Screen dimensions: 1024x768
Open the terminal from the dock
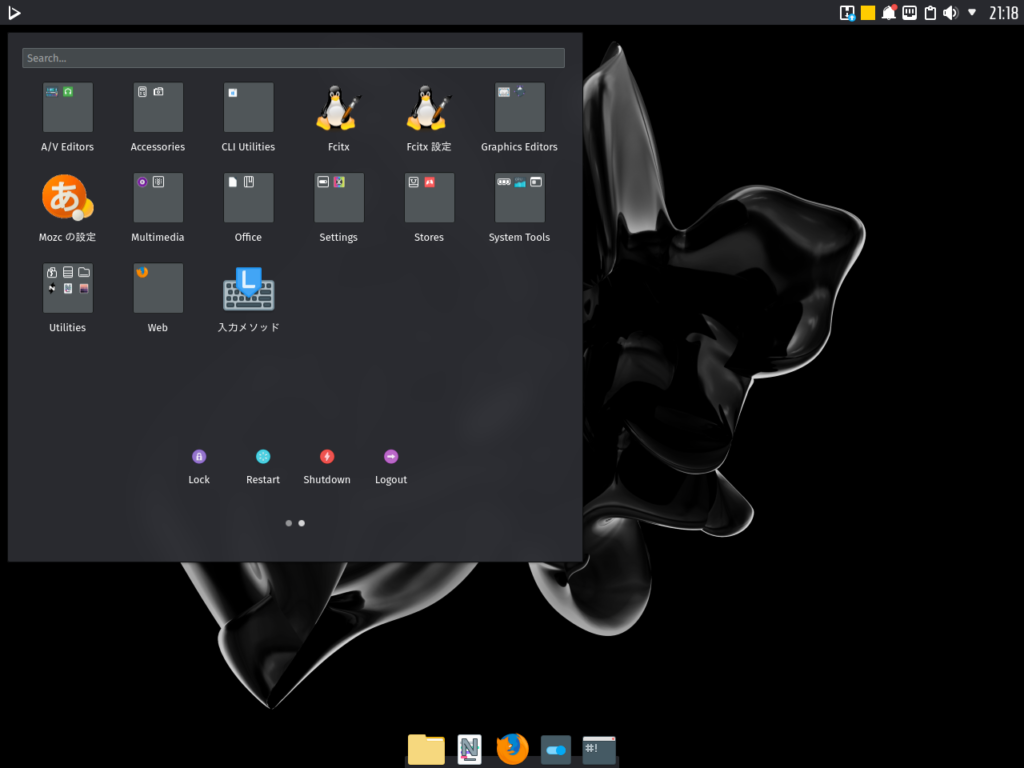598,748
